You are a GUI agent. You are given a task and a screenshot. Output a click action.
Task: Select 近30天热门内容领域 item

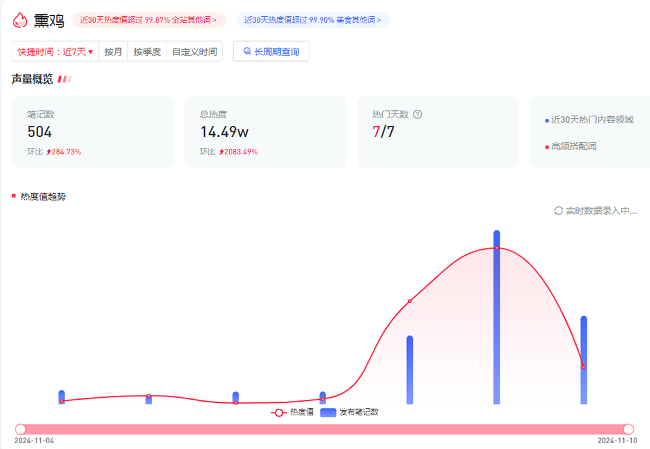[x=589, y=120]
